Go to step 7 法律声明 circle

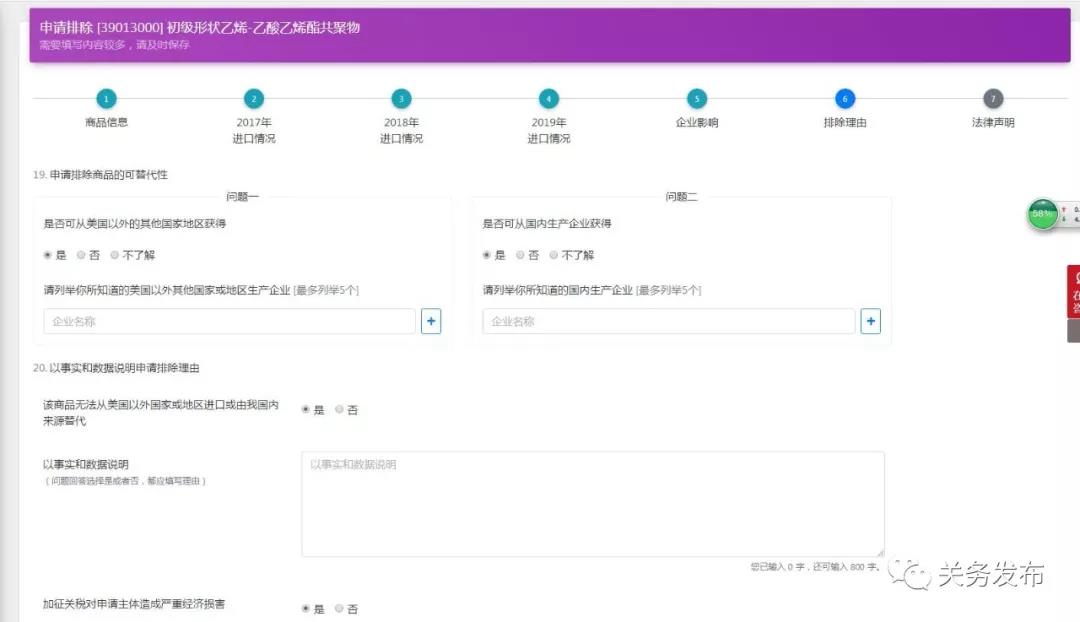(992, 99)
